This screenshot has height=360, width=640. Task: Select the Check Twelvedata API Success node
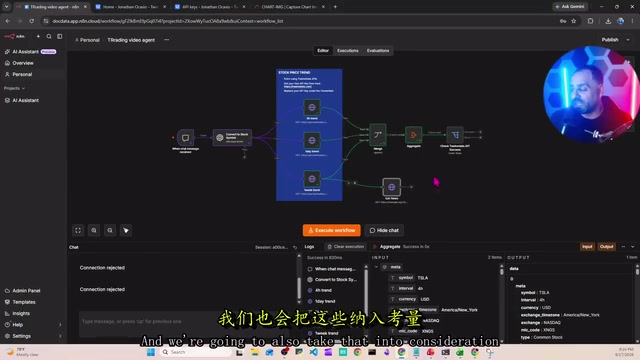[455, 135]
